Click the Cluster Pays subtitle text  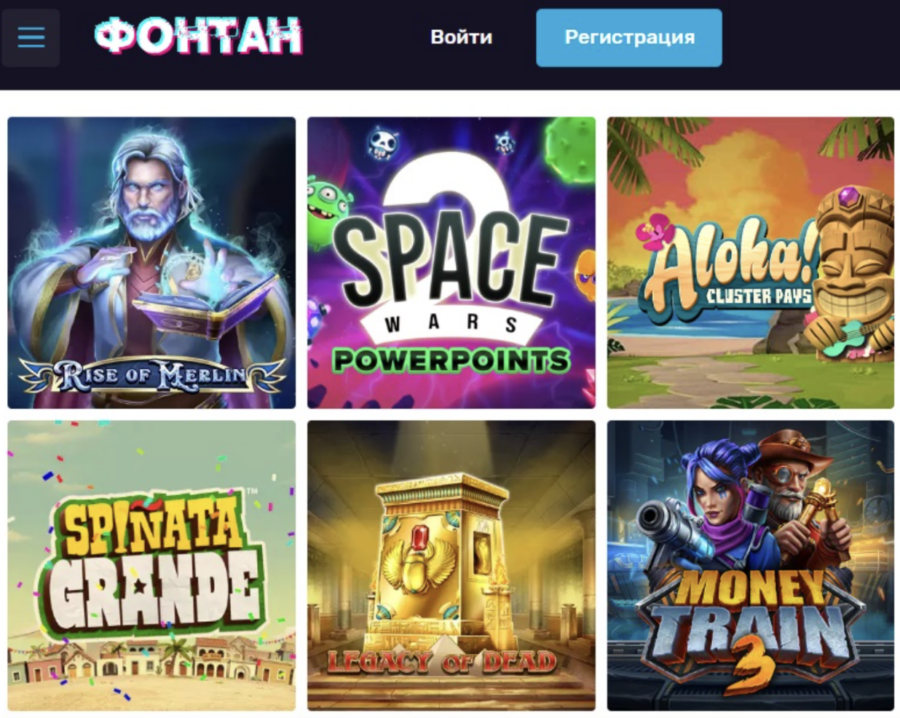point(759,296)
